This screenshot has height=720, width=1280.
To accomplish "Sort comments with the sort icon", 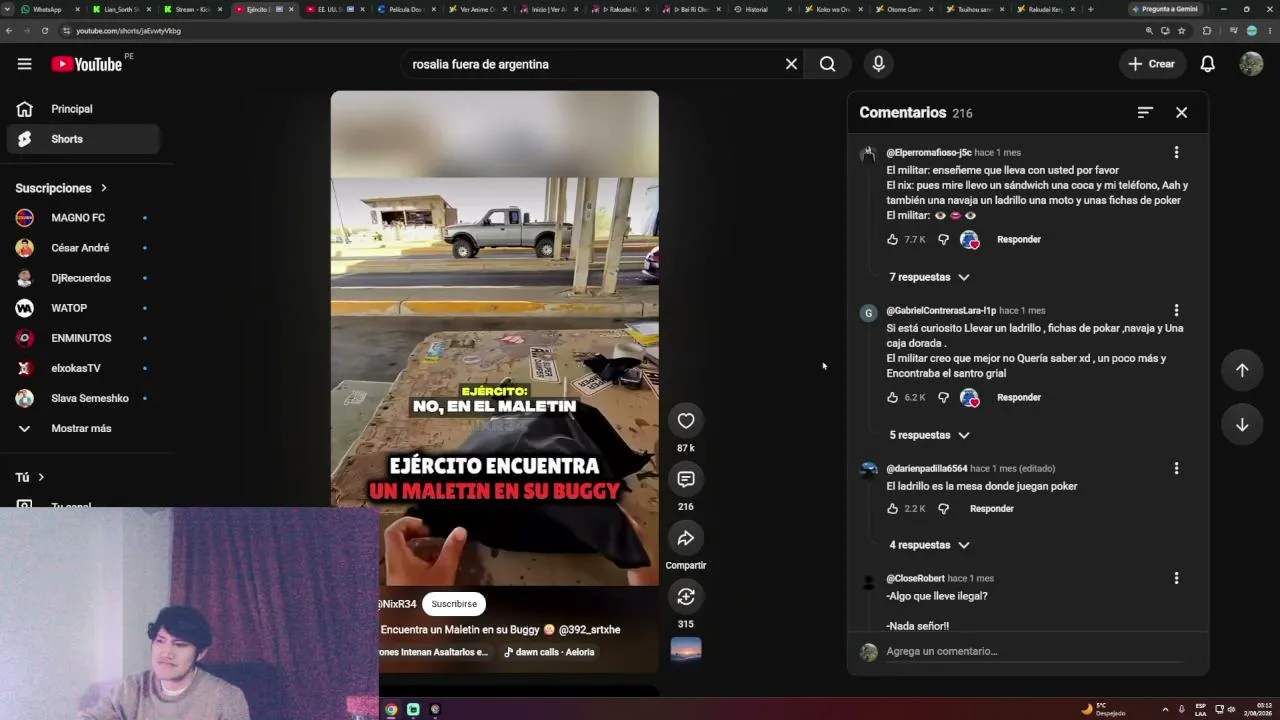I will click(1145, 112).
